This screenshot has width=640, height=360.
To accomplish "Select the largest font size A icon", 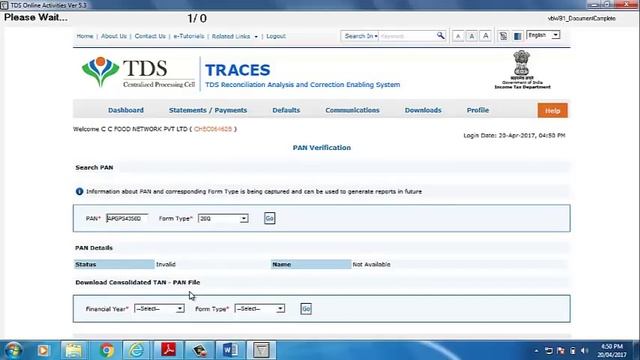I will point(485,36).
